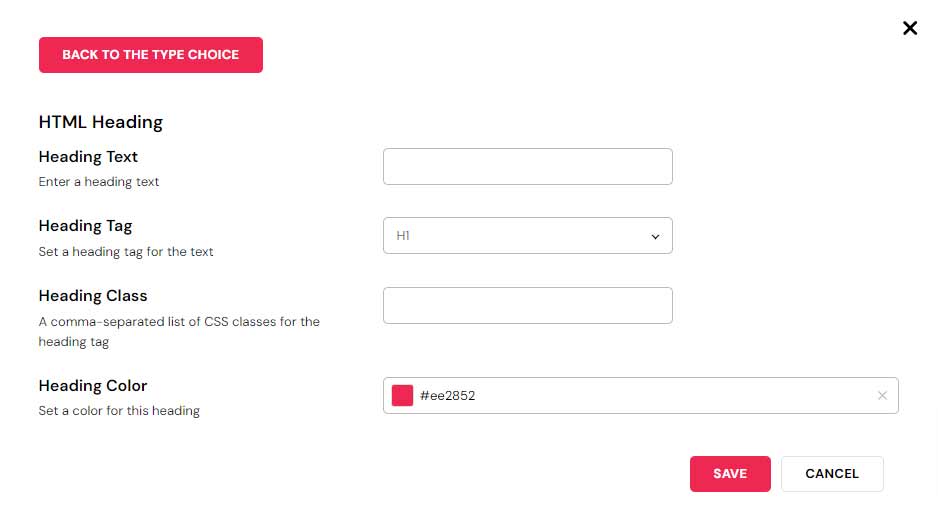938x525 pixels.
Task: Click the chevron arrow in the Heading Tag select
Action: (x=655, y=237)
